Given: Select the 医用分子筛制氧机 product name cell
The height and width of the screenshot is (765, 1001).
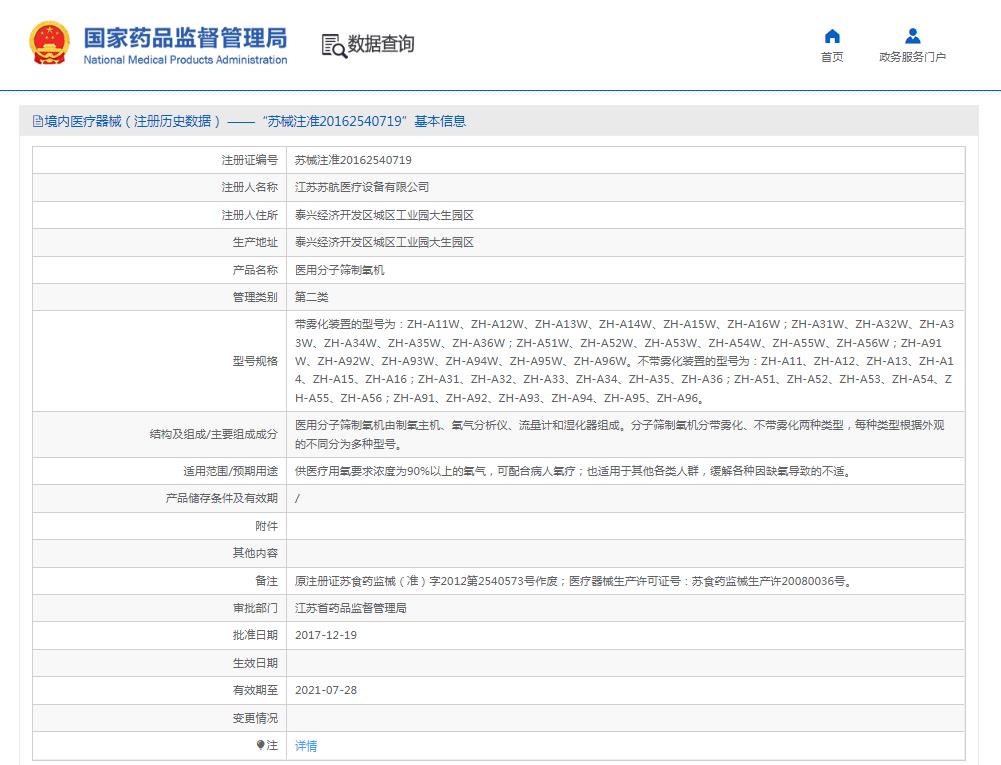Looking at the screenshot, I should pos(339,270).
